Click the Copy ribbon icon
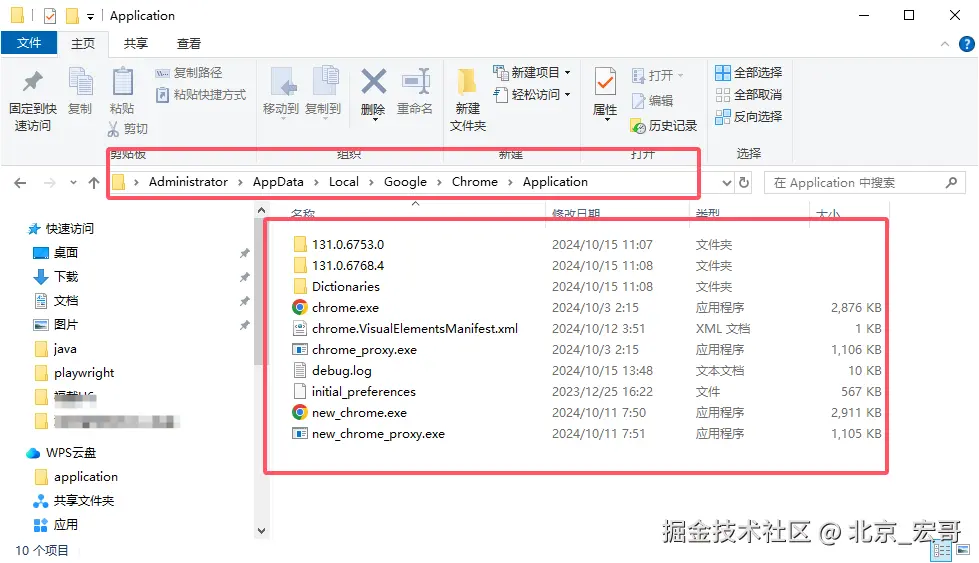Screen dimensions: 979x563 pyautogui.click(x=80, y=82)
